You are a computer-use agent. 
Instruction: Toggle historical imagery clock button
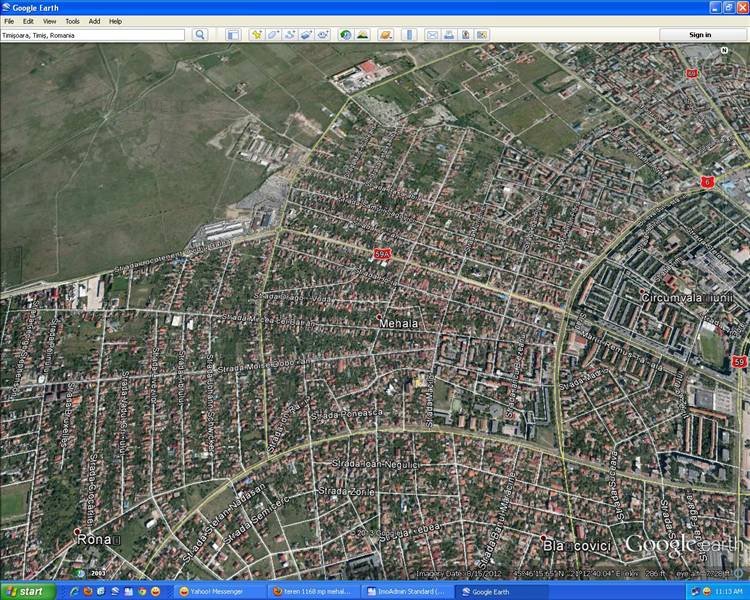coord(345,34)
